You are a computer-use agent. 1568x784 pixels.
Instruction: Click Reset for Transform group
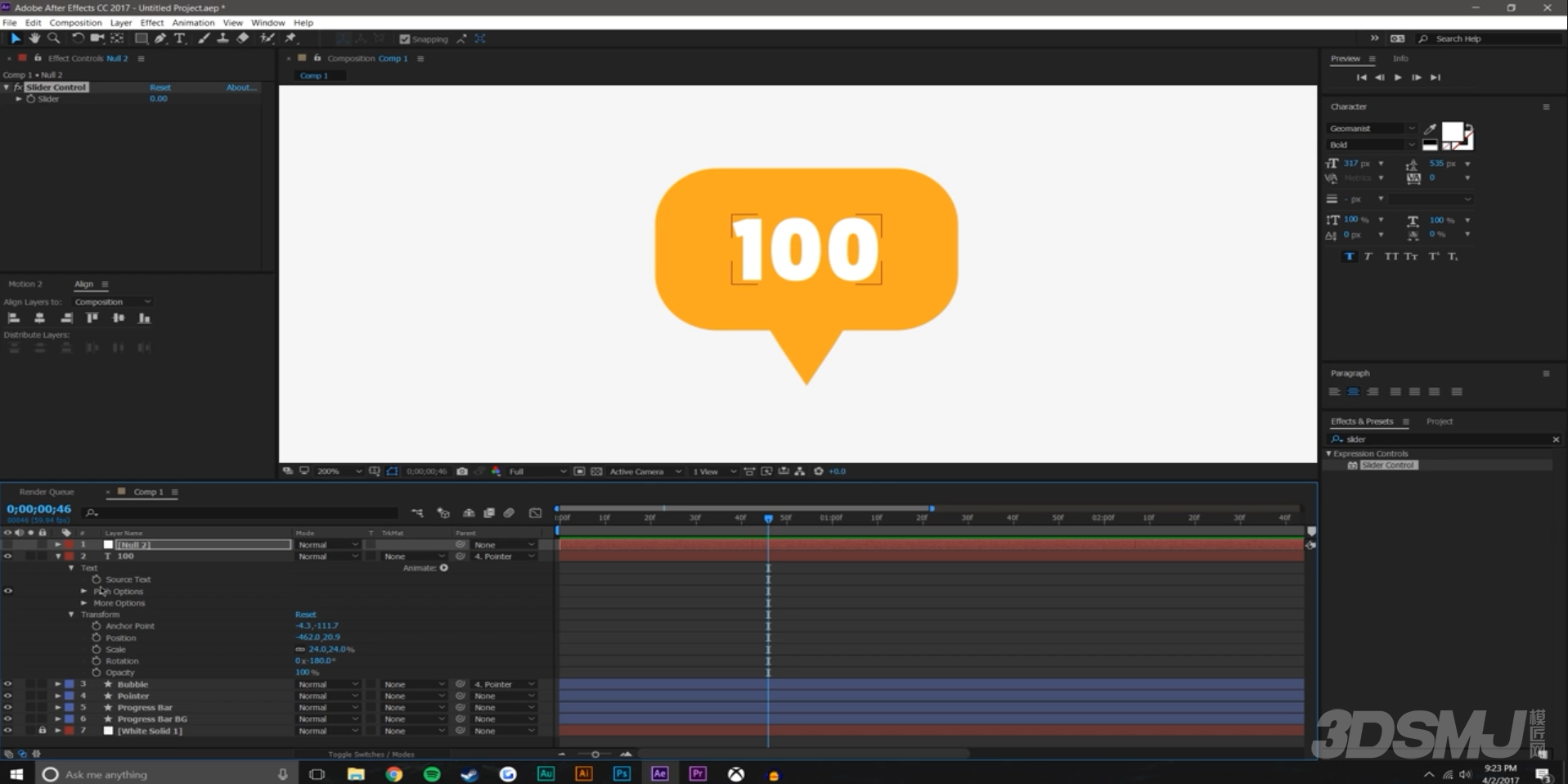(x=305, y=615)
